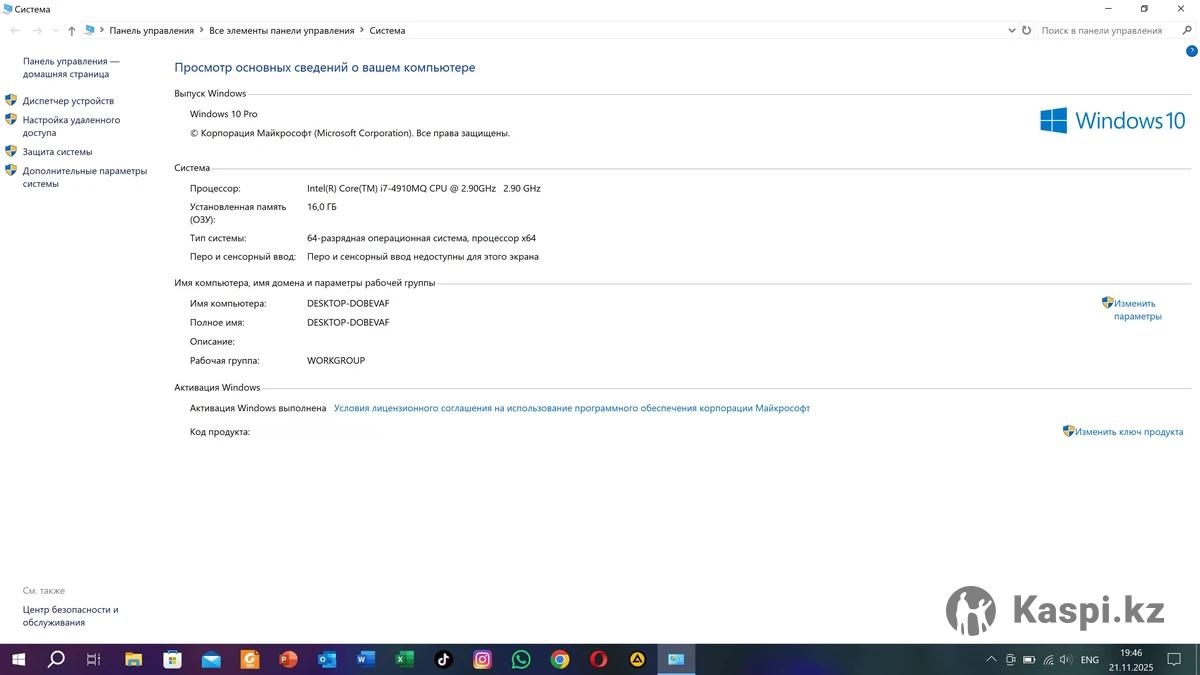Select 'Все элементы панели управления' breadcrumb
This screenshot has width=1200, height=675.
click(x=281, y=31)
